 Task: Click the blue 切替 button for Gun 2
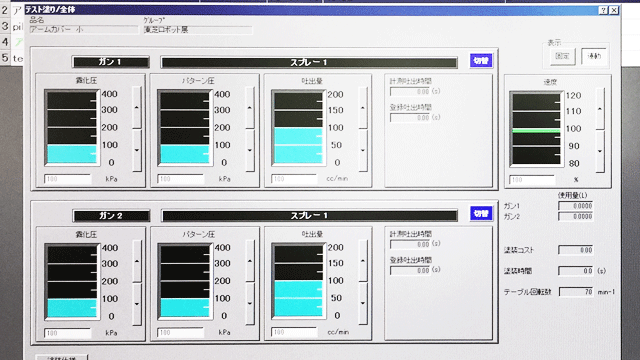click(481, 213)
